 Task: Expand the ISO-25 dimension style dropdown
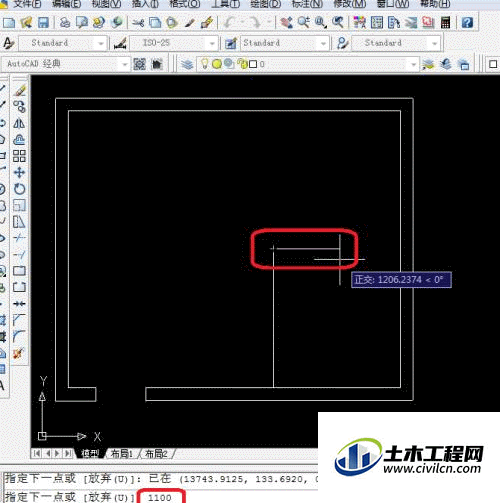tap(212, 43)
